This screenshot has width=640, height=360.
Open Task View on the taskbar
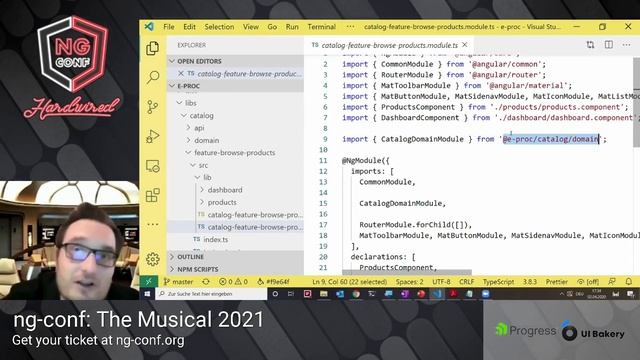291,294
